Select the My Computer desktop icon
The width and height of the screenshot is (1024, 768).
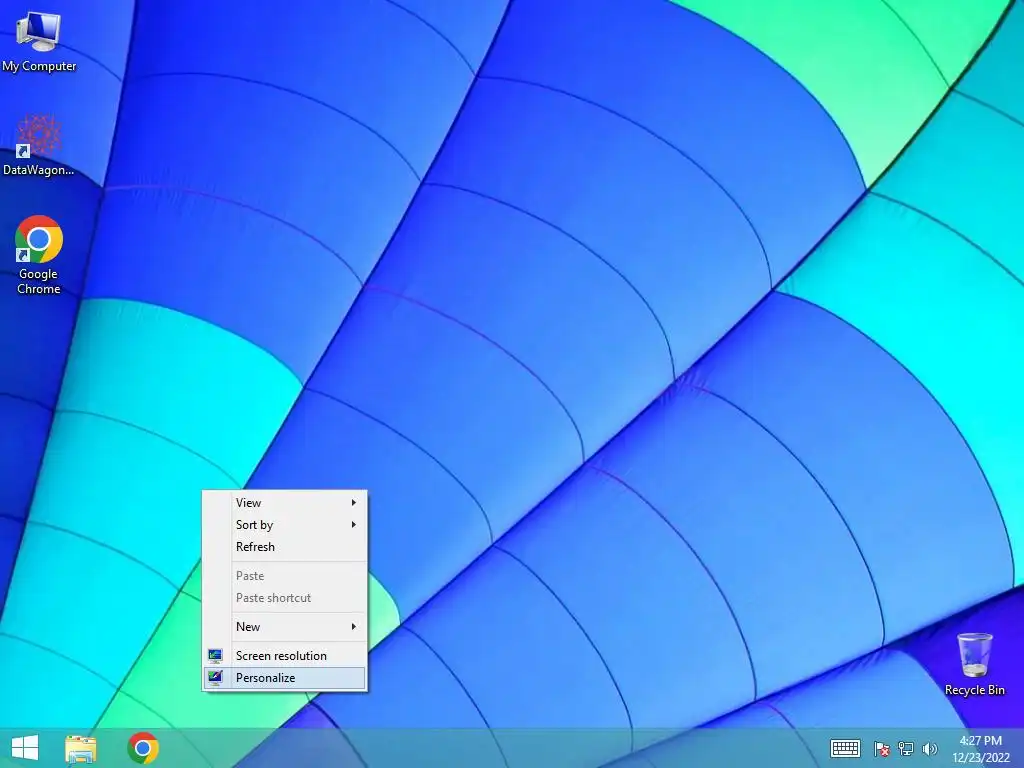point(39,42)
